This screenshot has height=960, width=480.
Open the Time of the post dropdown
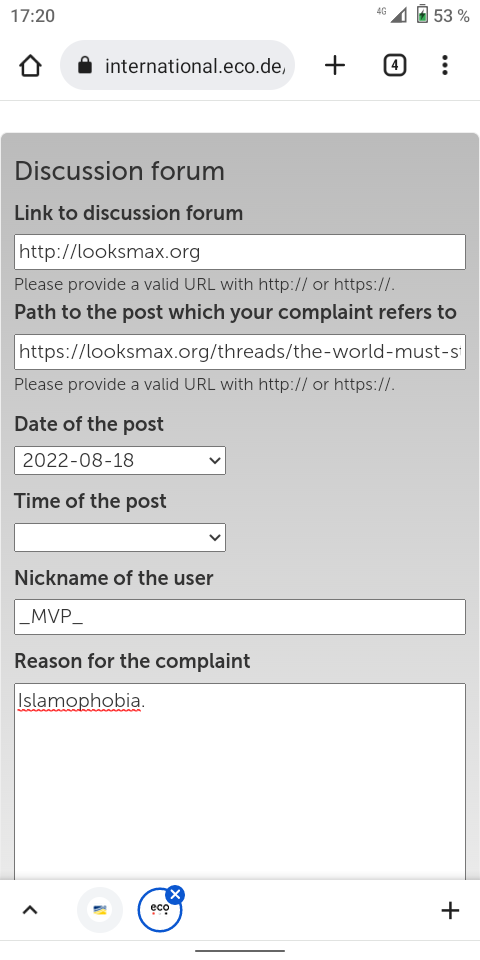tap(120, 538)
